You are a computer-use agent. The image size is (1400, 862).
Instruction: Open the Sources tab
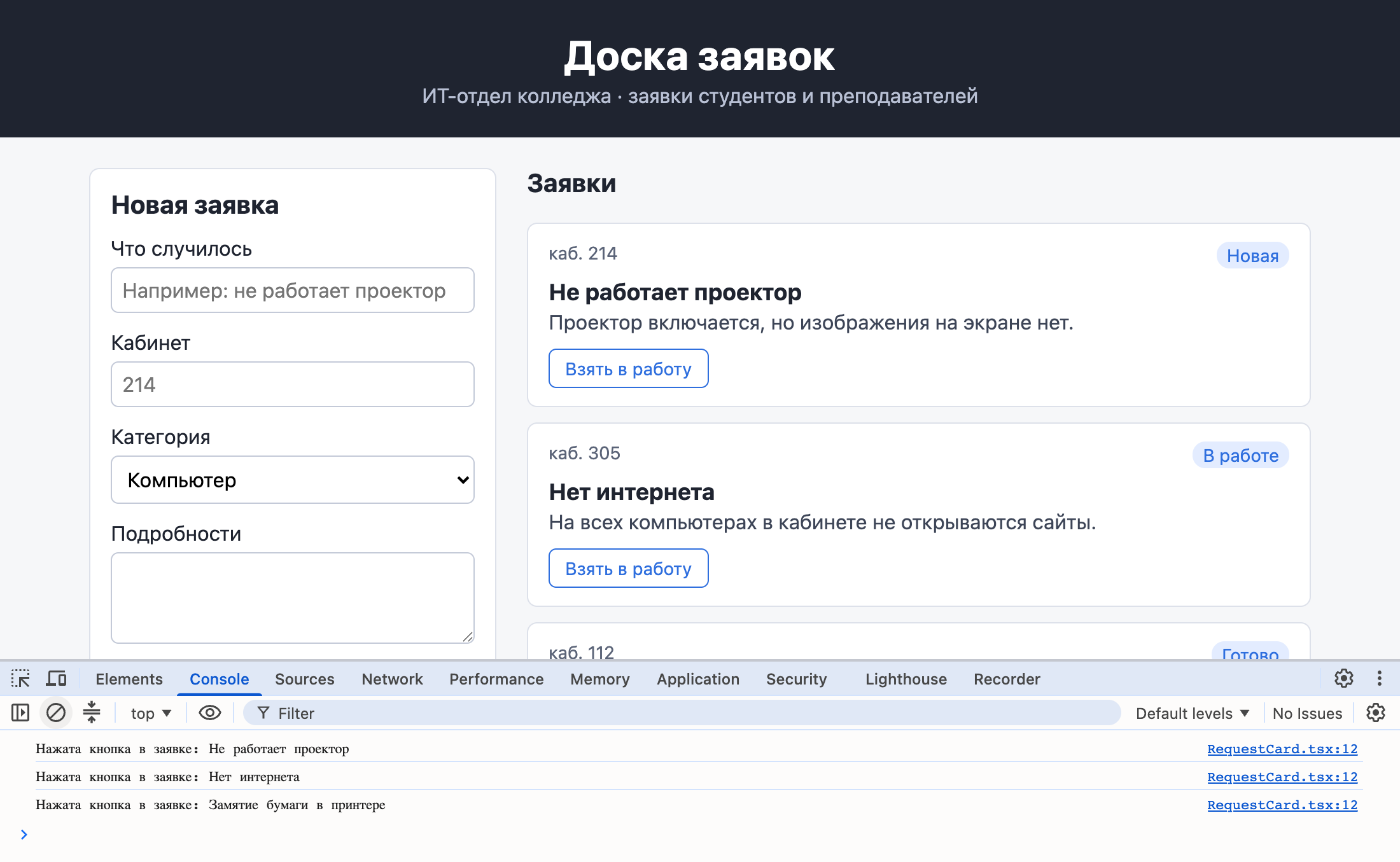(305, 679)
